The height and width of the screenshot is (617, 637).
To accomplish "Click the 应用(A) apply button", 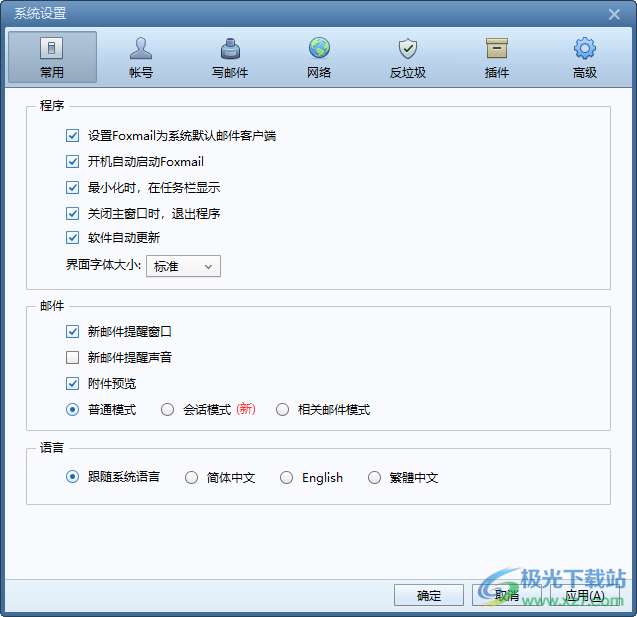I will tap(585, 595).
